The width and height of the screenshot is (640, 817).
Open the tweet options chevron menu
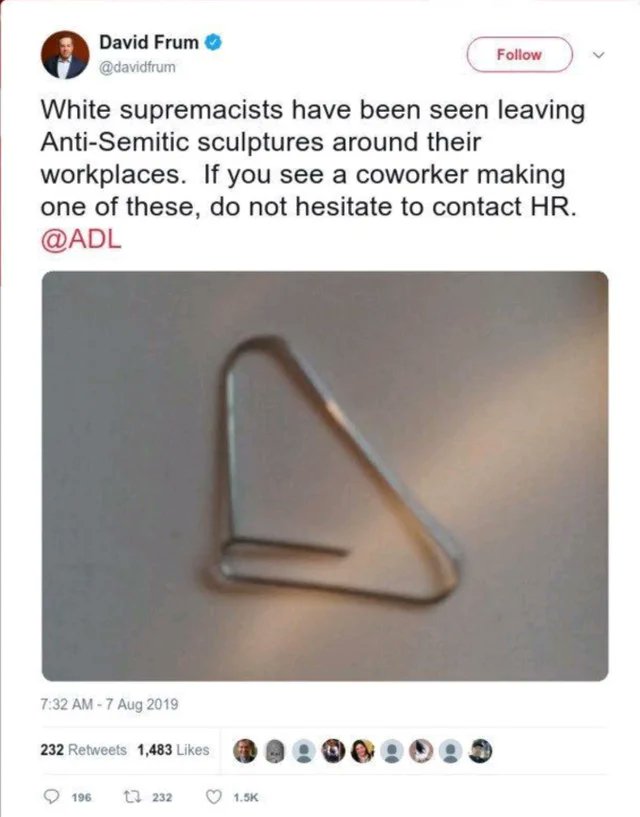click(599, 55)
